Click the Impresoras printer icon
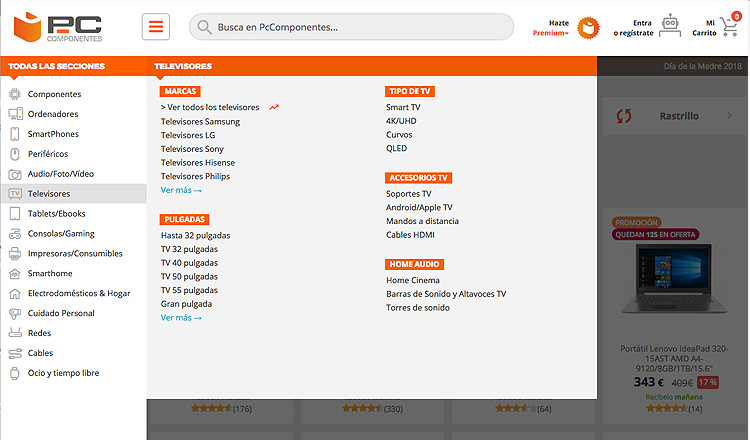Image resolution: width=750 pixels, height=440 pixels. [15, 253]
